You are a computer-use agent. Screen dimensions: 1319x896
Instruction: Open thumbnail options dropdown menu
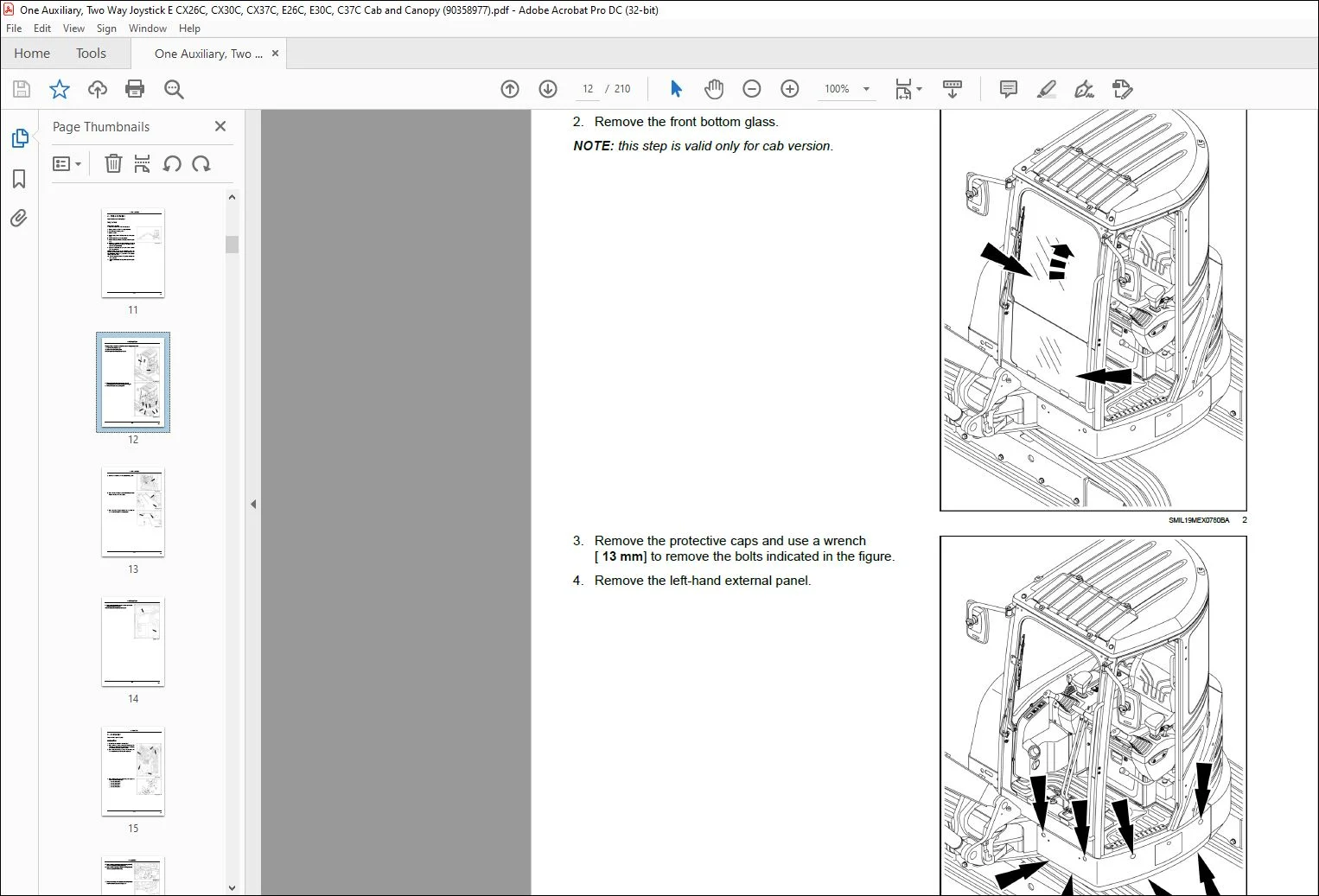tap(67, 163)
